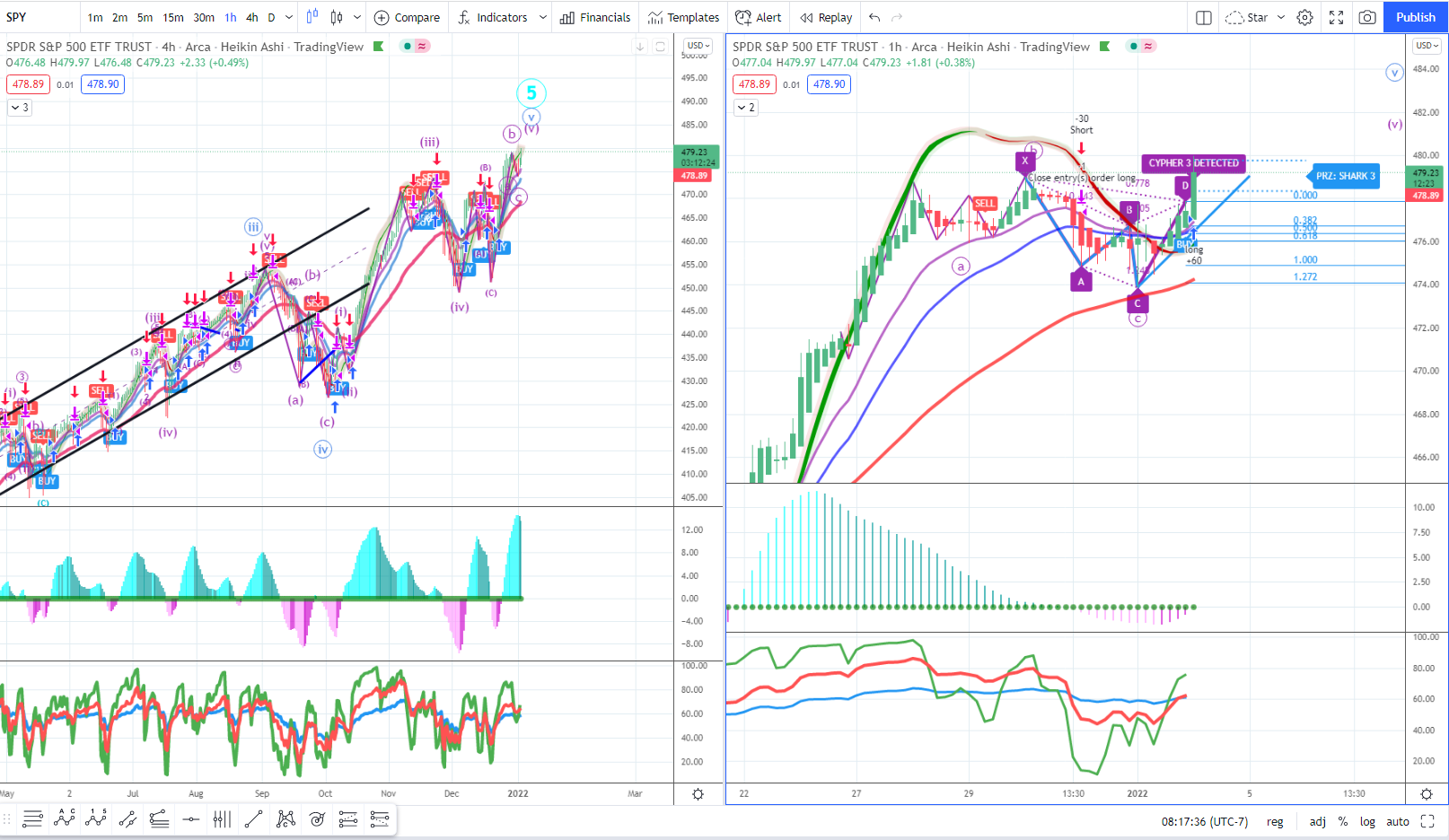Click the right chart sell price 478.89
This screenshot has height=840, width=1449.
pos(755,84)
